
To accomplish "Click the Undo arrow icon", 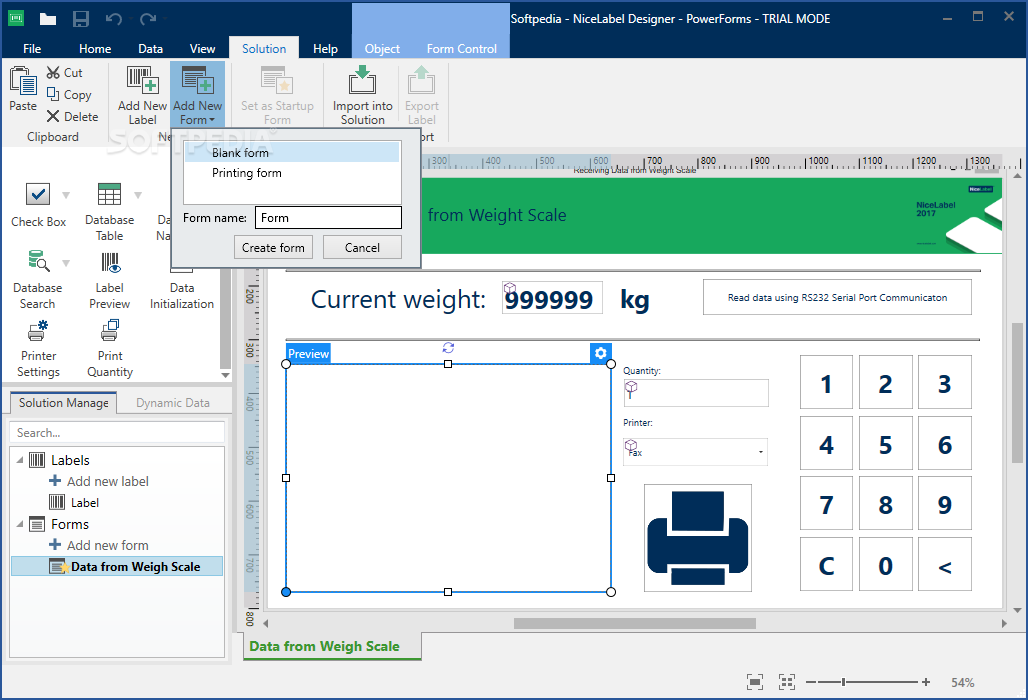I will pos(114,18).
